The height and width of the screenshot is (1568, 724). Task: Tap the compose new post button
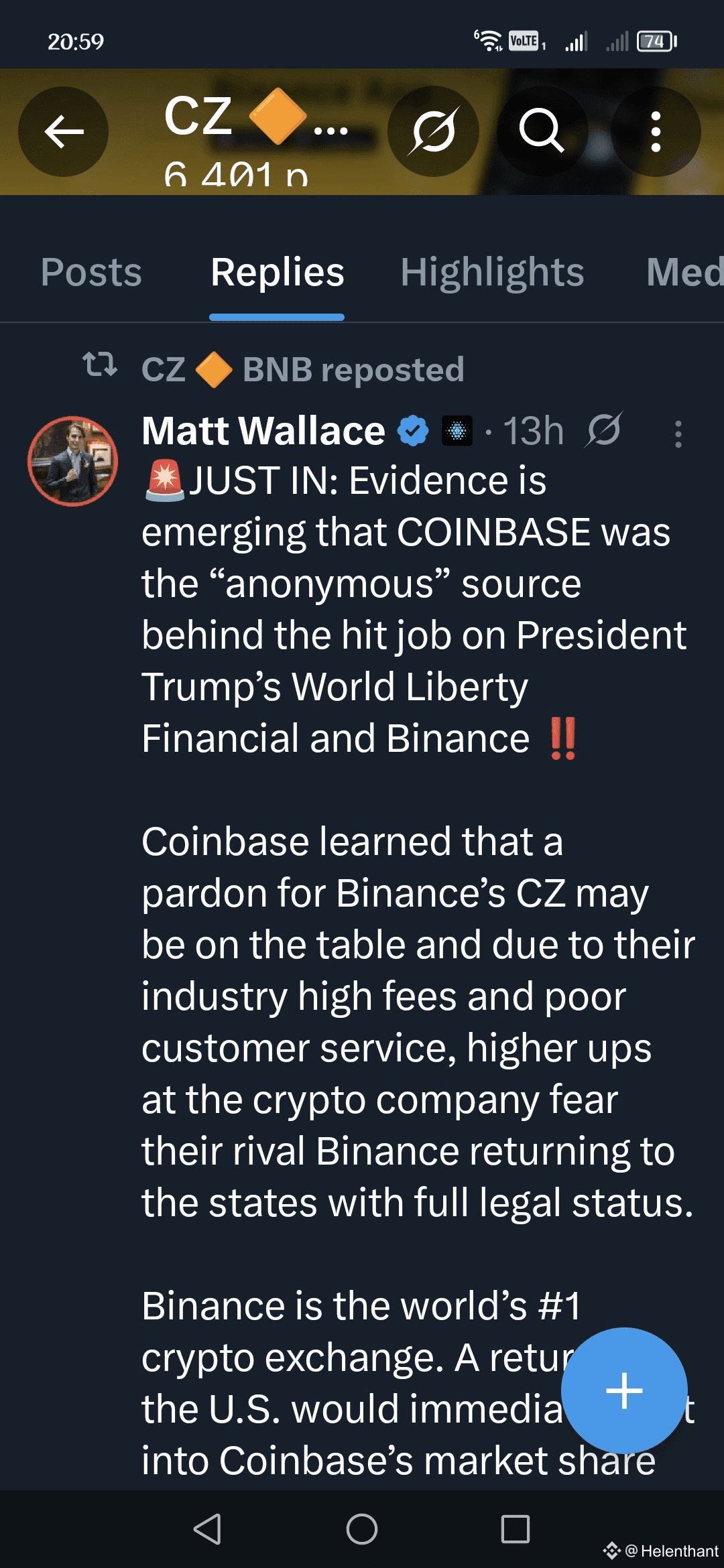624,1390
